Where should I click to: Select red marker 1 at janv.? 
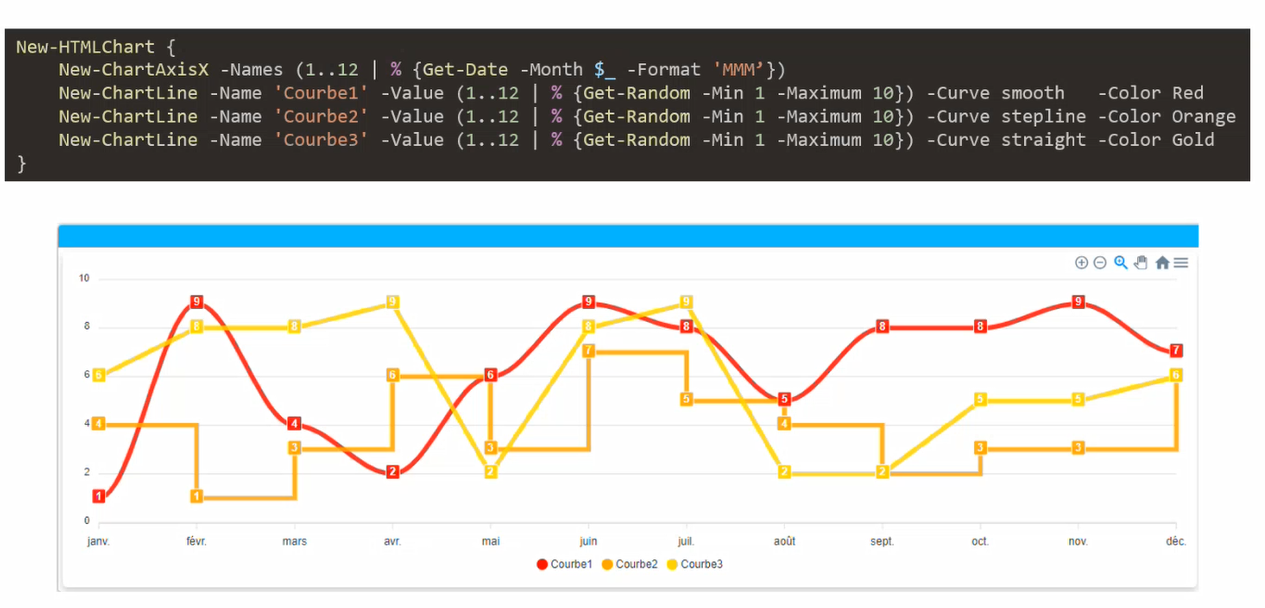pos(98,496)
